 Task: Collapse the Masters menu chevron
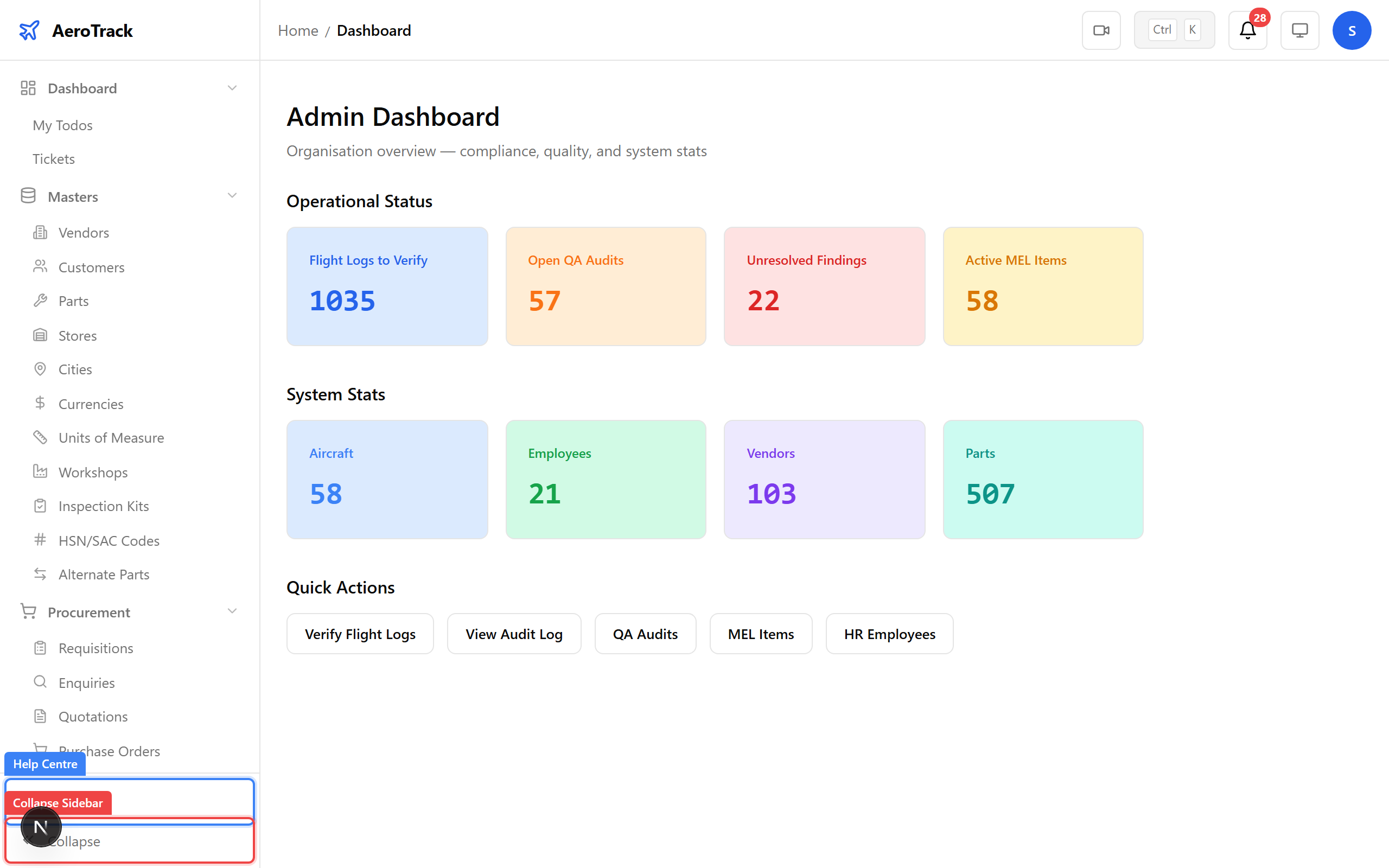point(232,195)
